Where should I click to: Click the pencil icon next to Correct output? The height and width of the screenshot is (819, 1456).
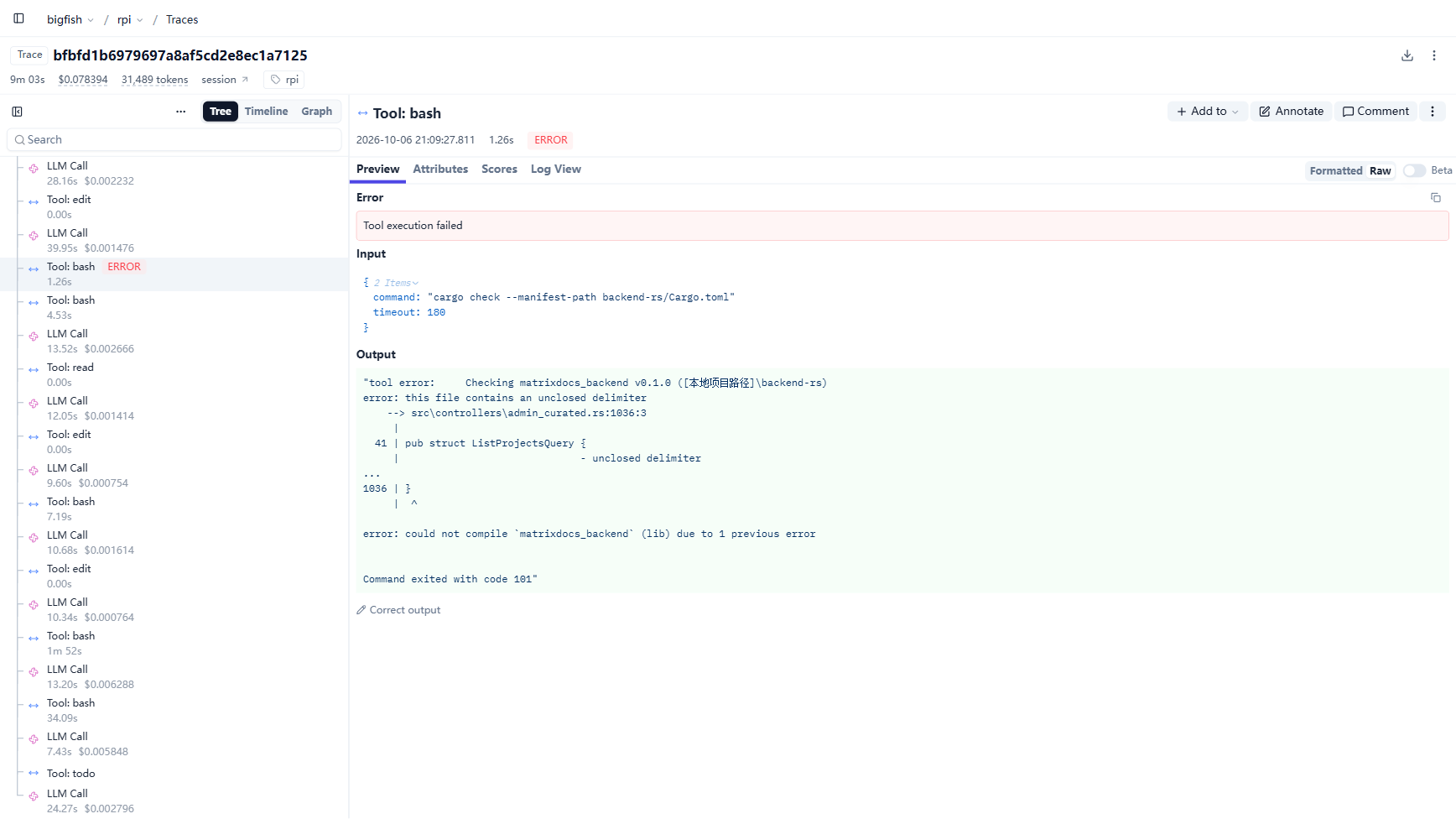[361, 610]
